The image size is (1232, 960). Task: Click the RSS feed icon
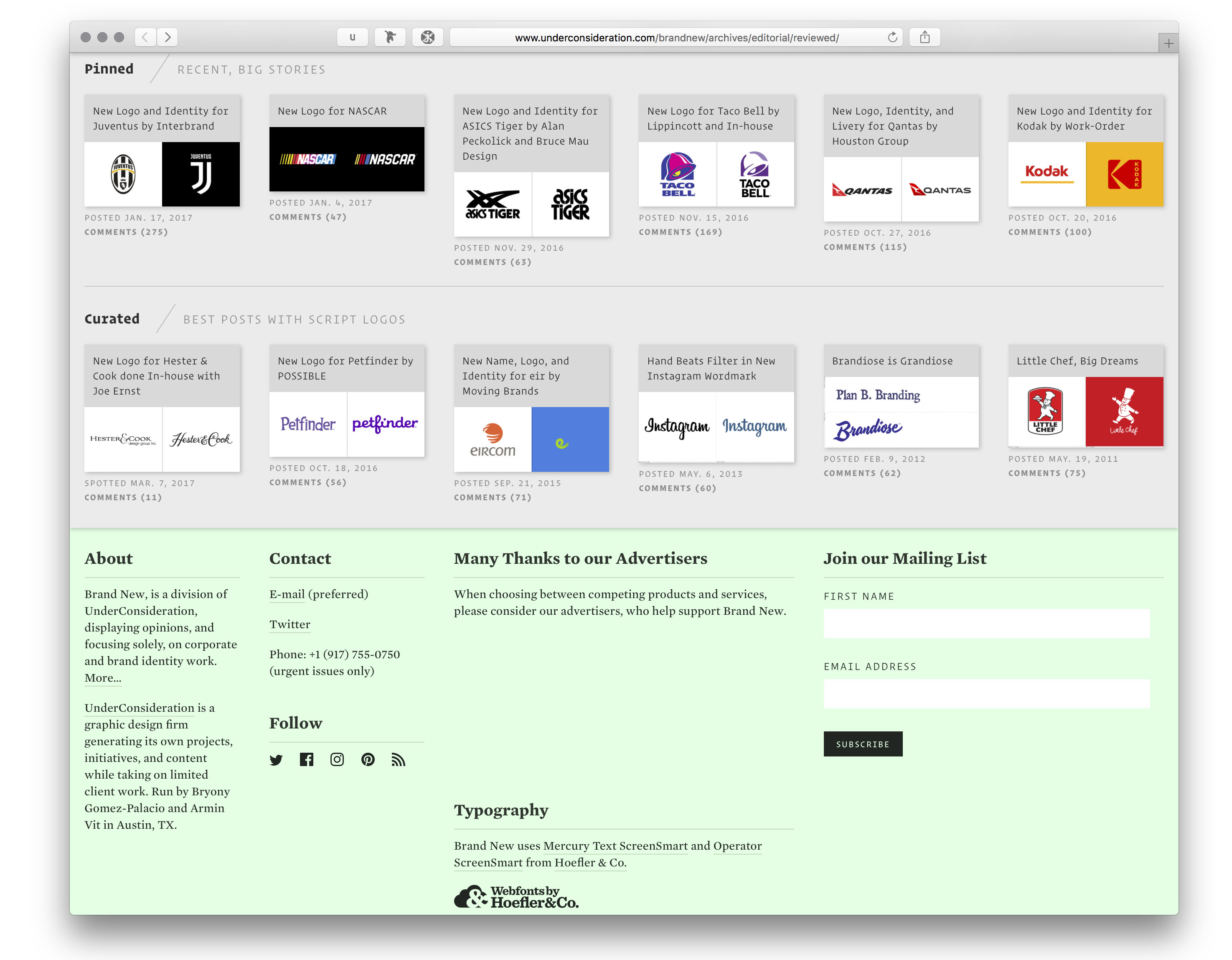click(398, 760)
